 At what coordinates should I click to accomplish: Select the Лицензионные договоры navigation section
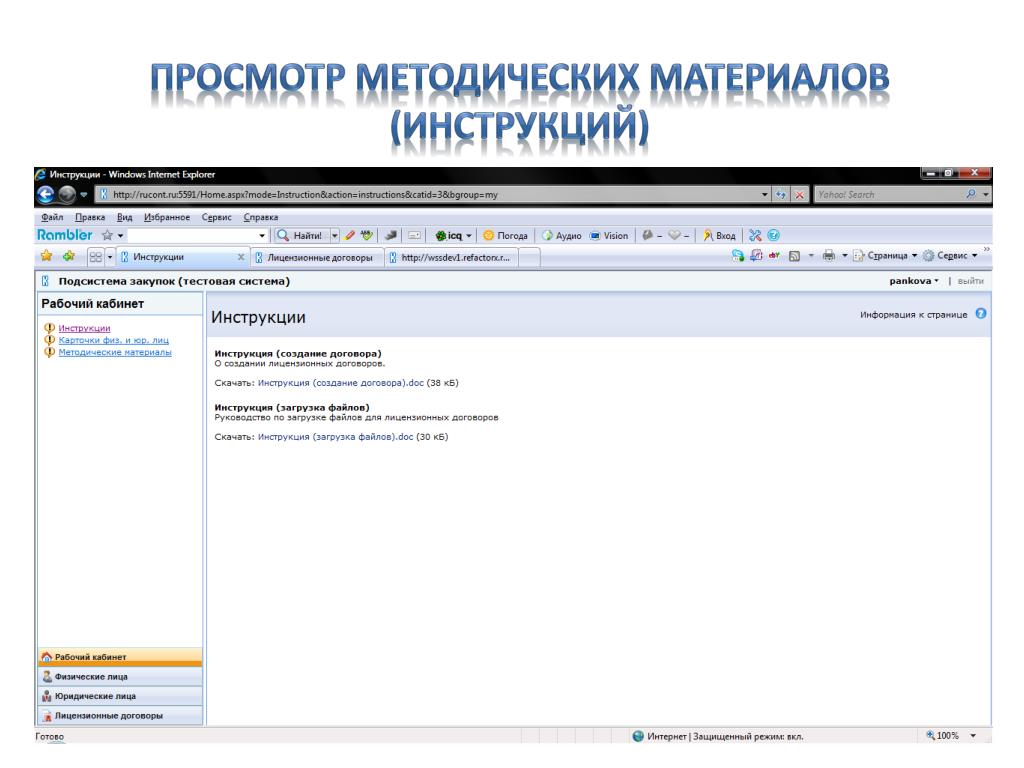[121, 716]
